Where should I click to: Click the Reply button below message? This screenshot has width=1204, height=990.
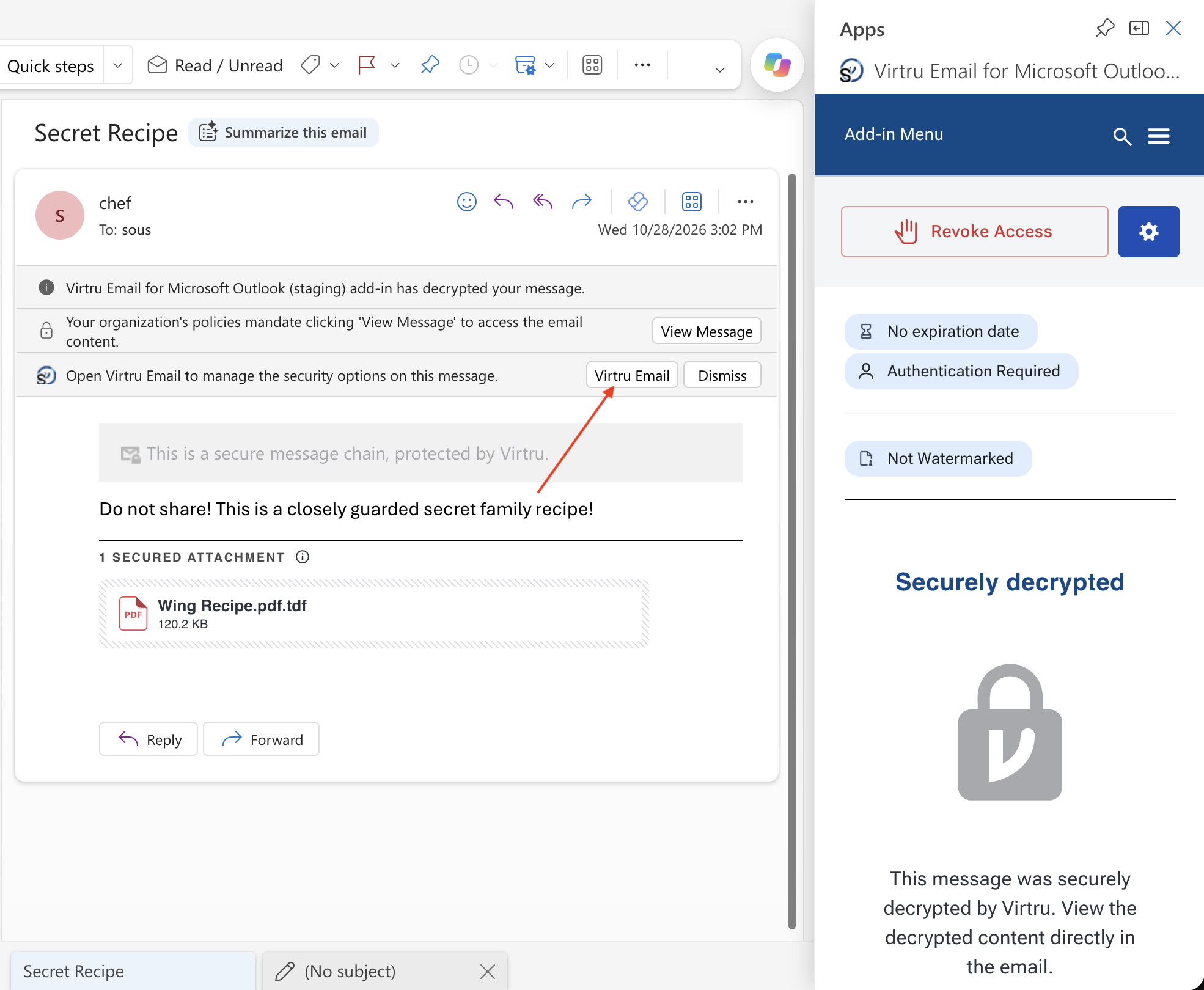[x=149, y=739]
